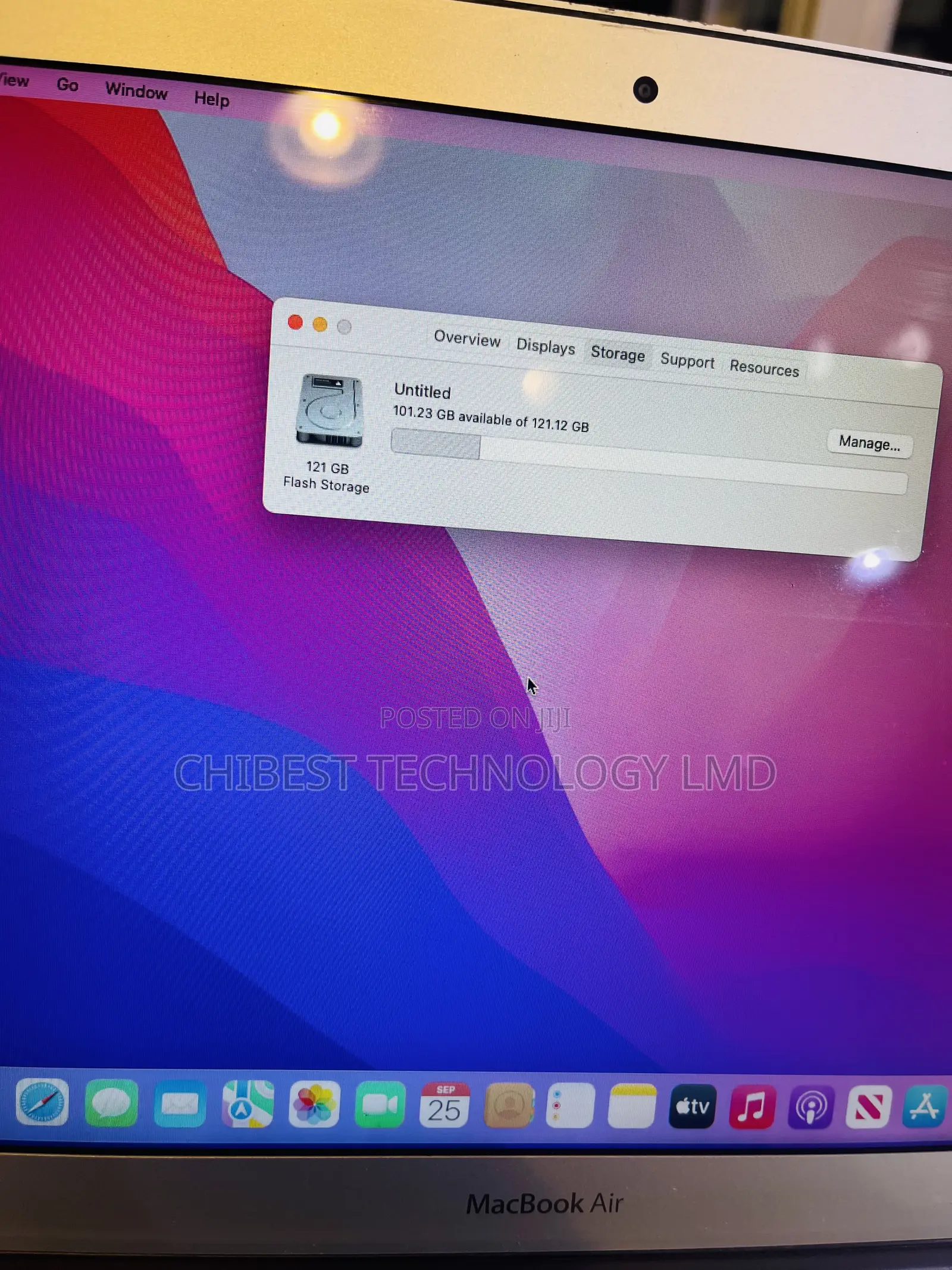Open Maps from the dock
Screen dimensions: 952x1270
coord(248,1104)
